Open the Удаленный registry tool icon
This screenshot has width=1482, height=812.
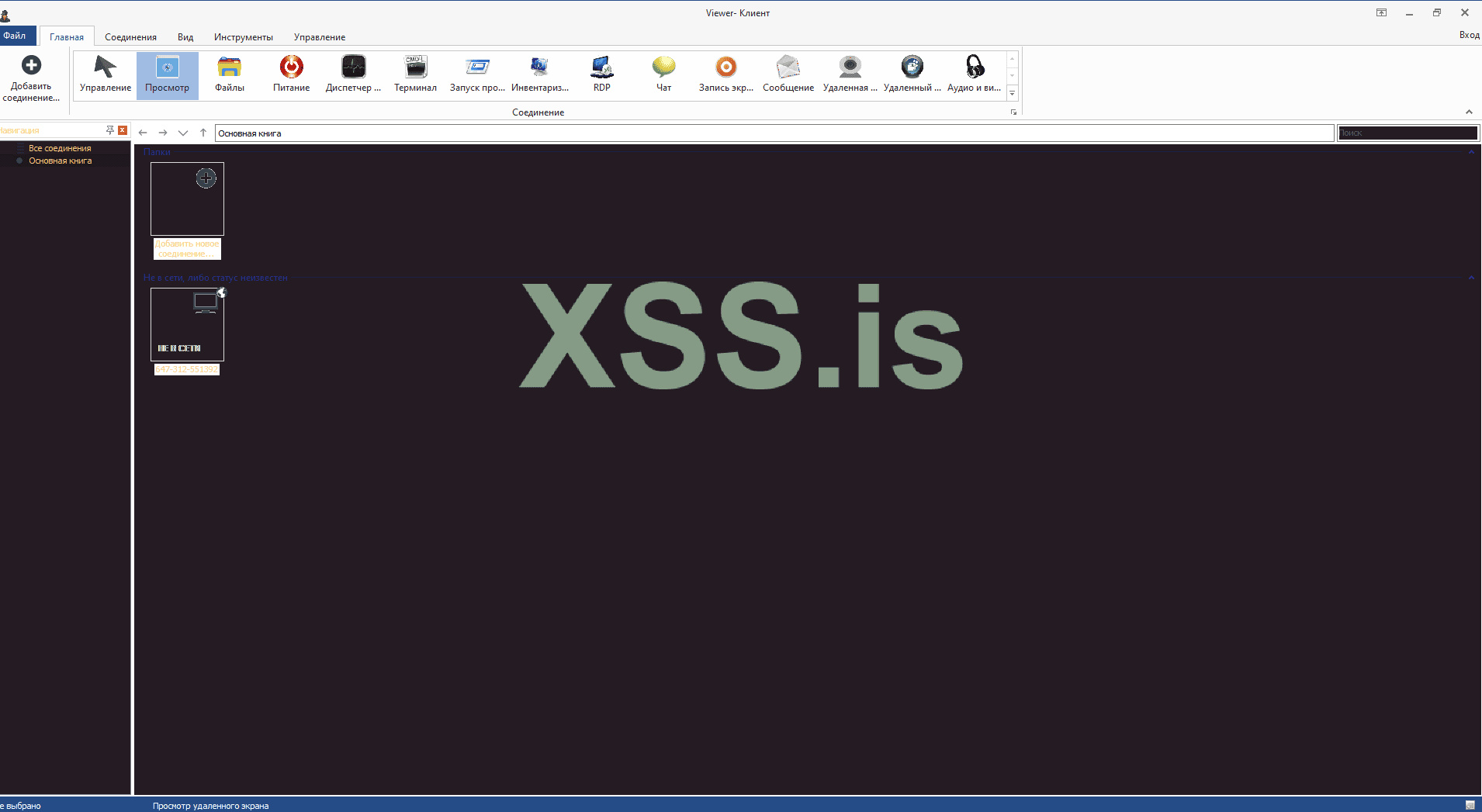[x=912, y=75]
